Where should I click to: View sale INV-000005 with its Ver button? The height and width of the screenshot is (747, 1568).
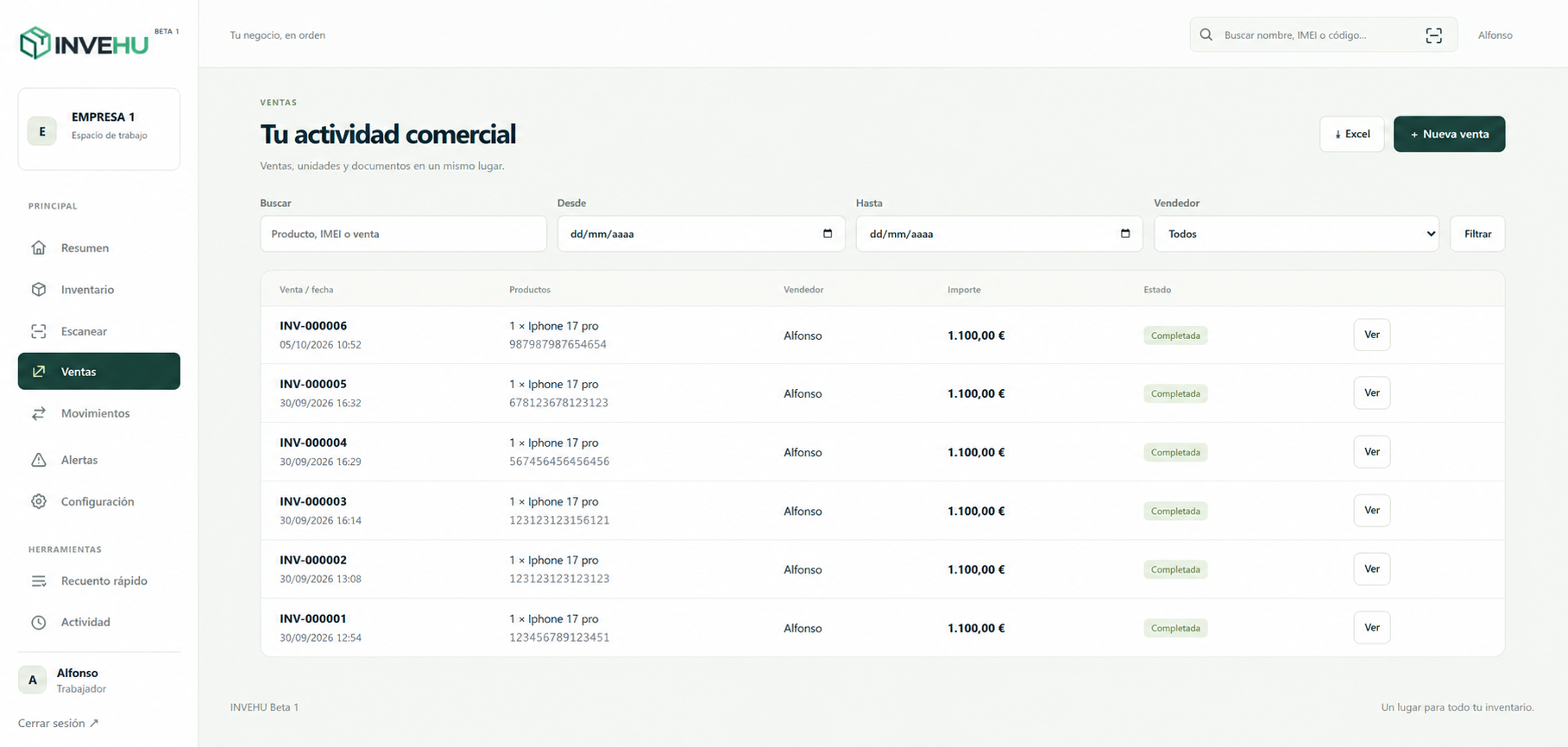click(1371, 393)
